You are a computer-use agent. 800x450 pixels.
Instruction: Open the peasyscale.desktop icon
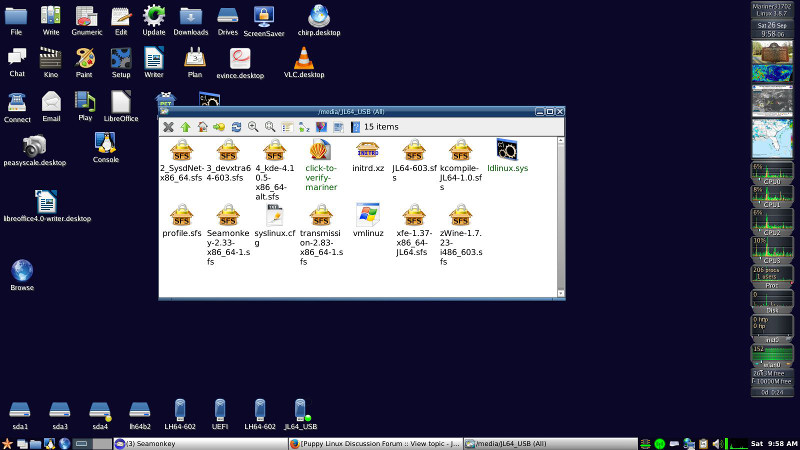35,151
